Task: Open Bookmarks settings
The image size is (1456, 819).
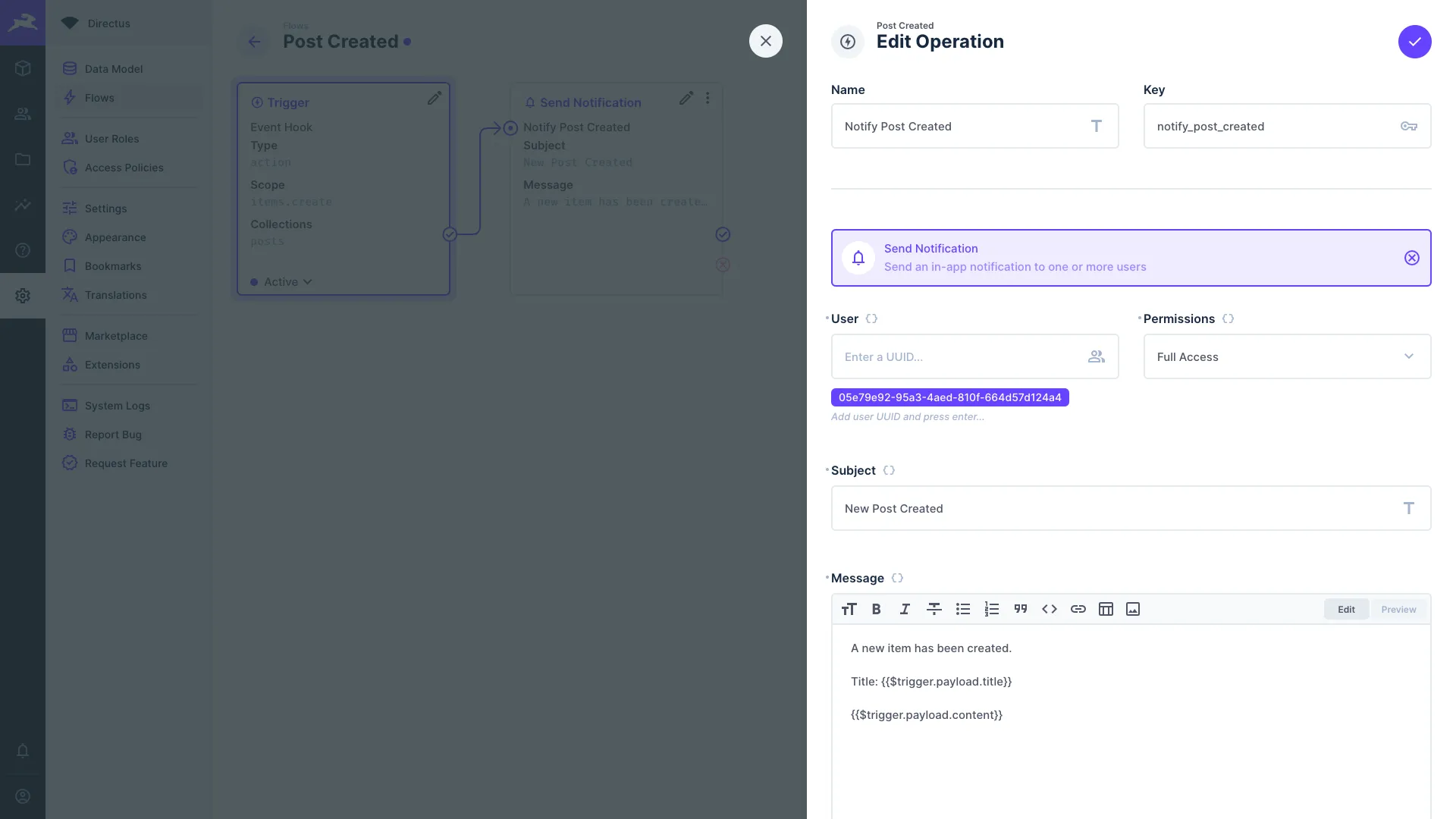Action: 130,266
